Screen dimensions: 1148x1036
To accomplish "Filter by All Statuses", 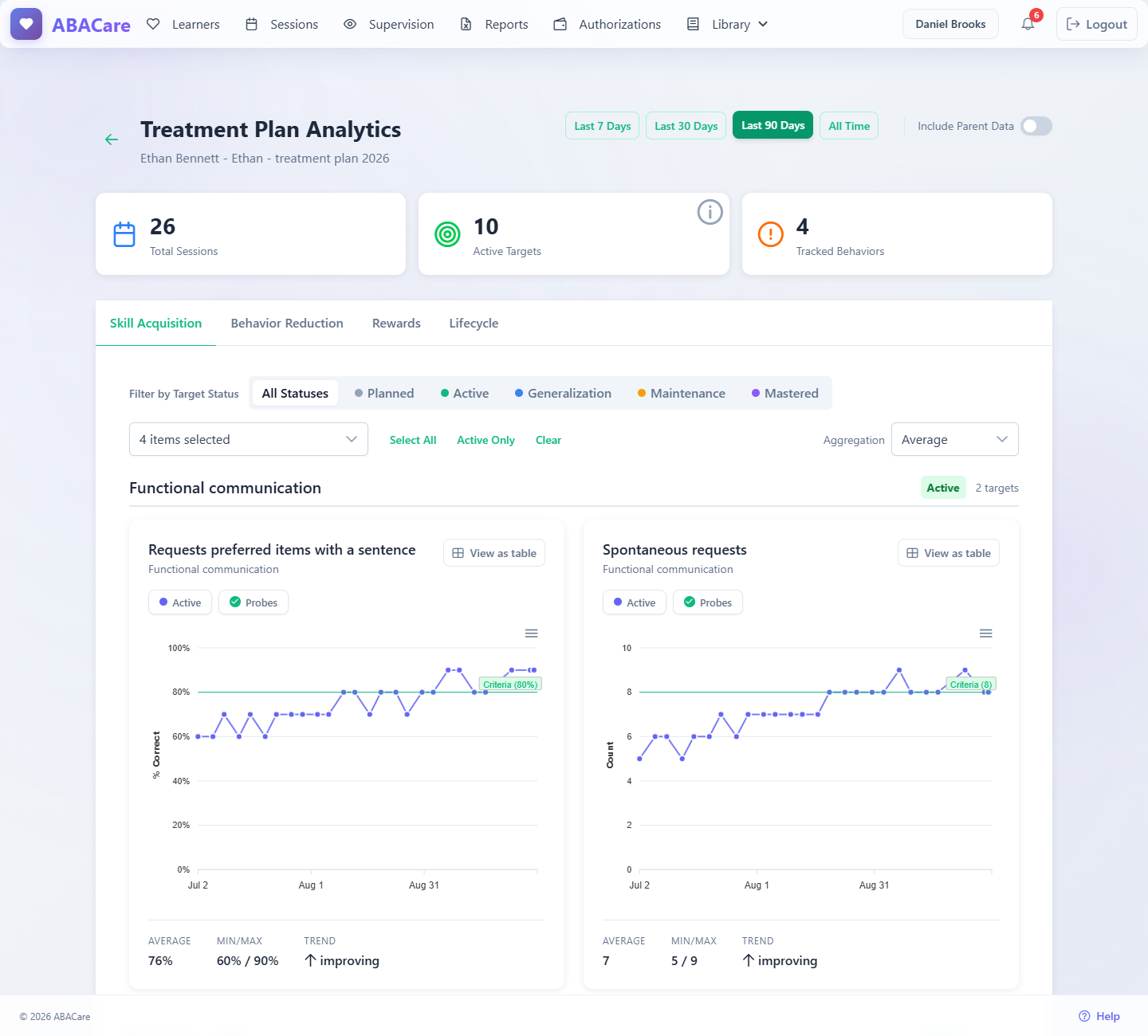I will [x=295, y=393].
